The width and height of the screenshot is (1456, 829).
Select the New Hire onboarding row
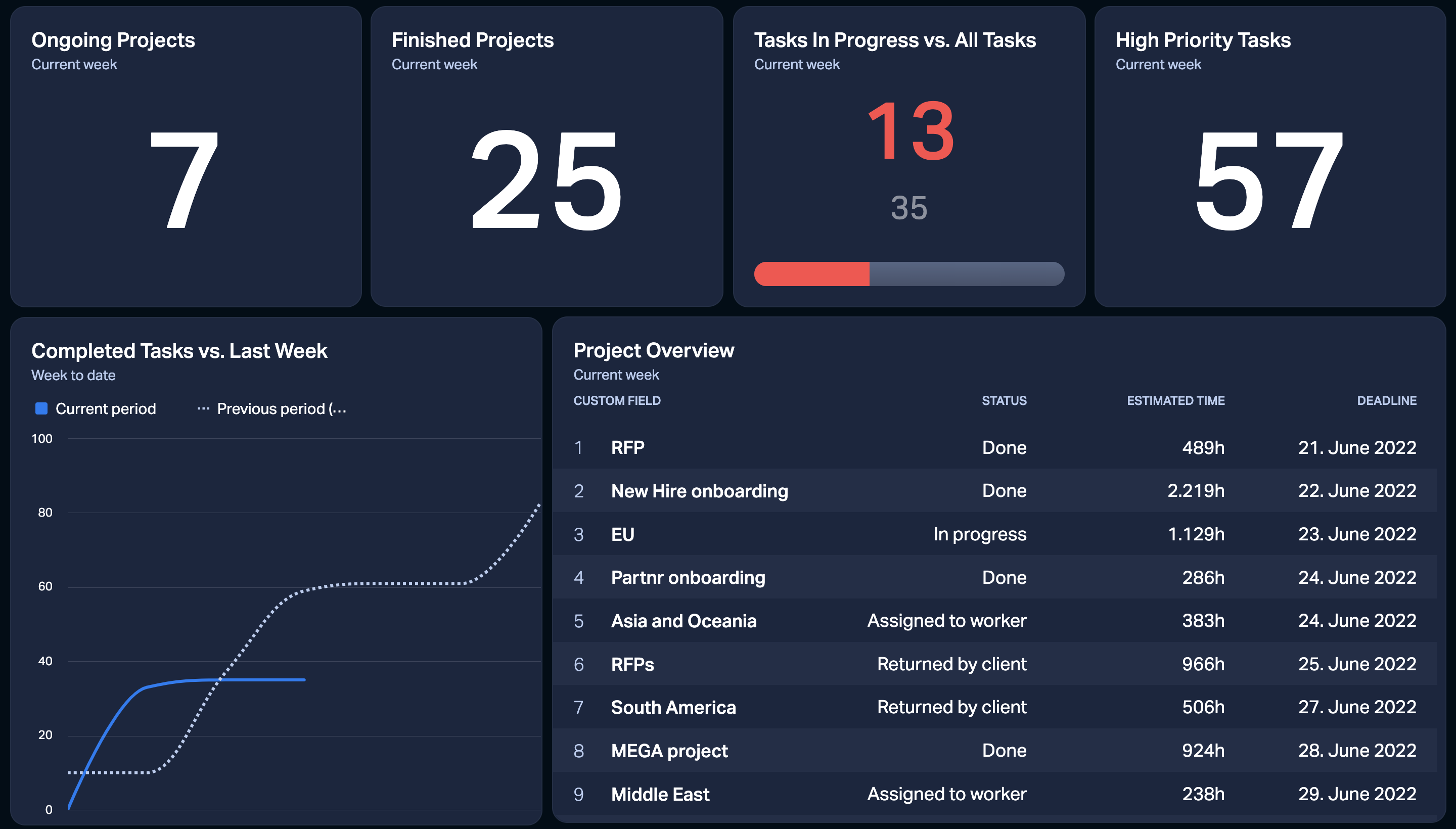995,491
